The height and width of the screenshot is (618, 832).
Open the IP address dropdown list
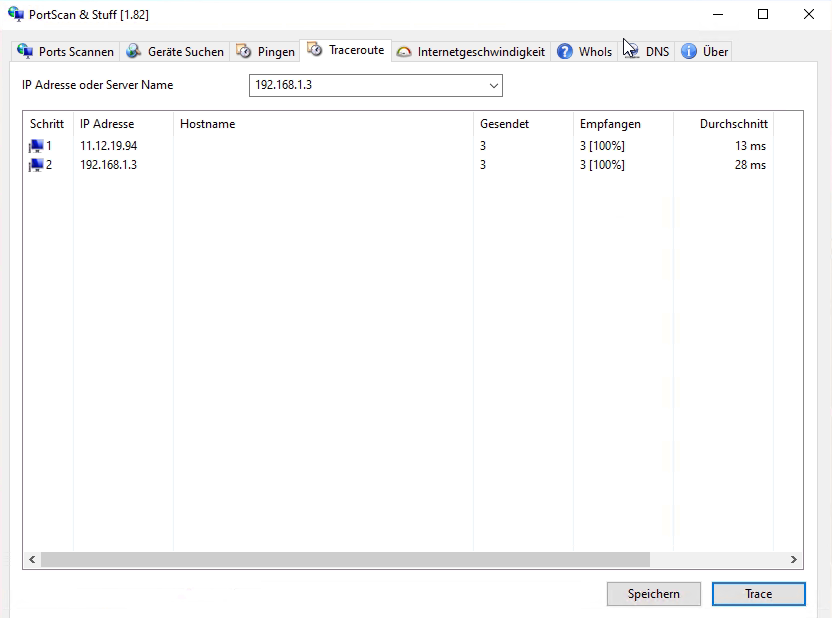coord(493,86)
